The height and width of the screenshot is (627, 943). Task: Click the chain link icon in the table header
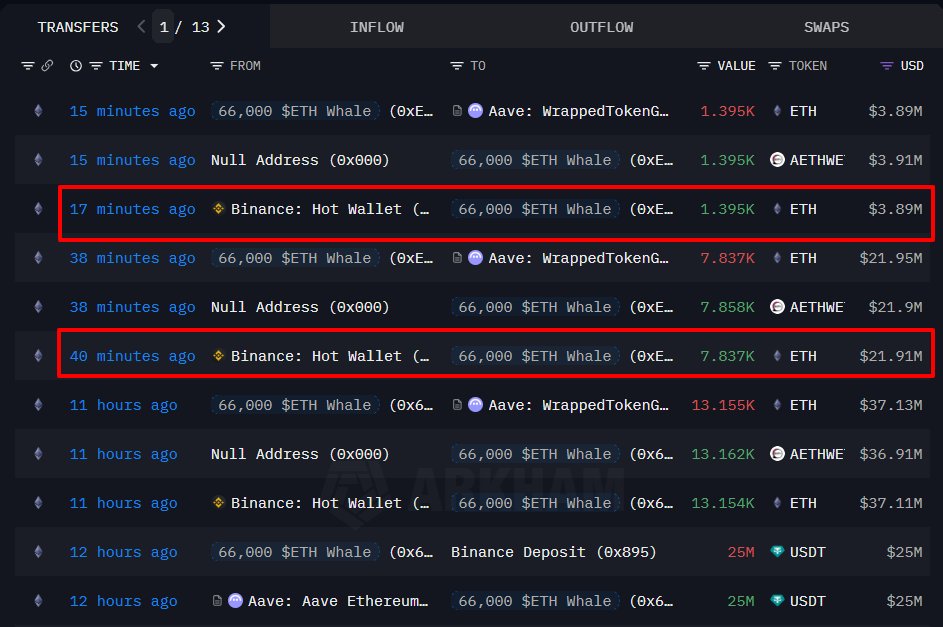(x=47, y=65)
